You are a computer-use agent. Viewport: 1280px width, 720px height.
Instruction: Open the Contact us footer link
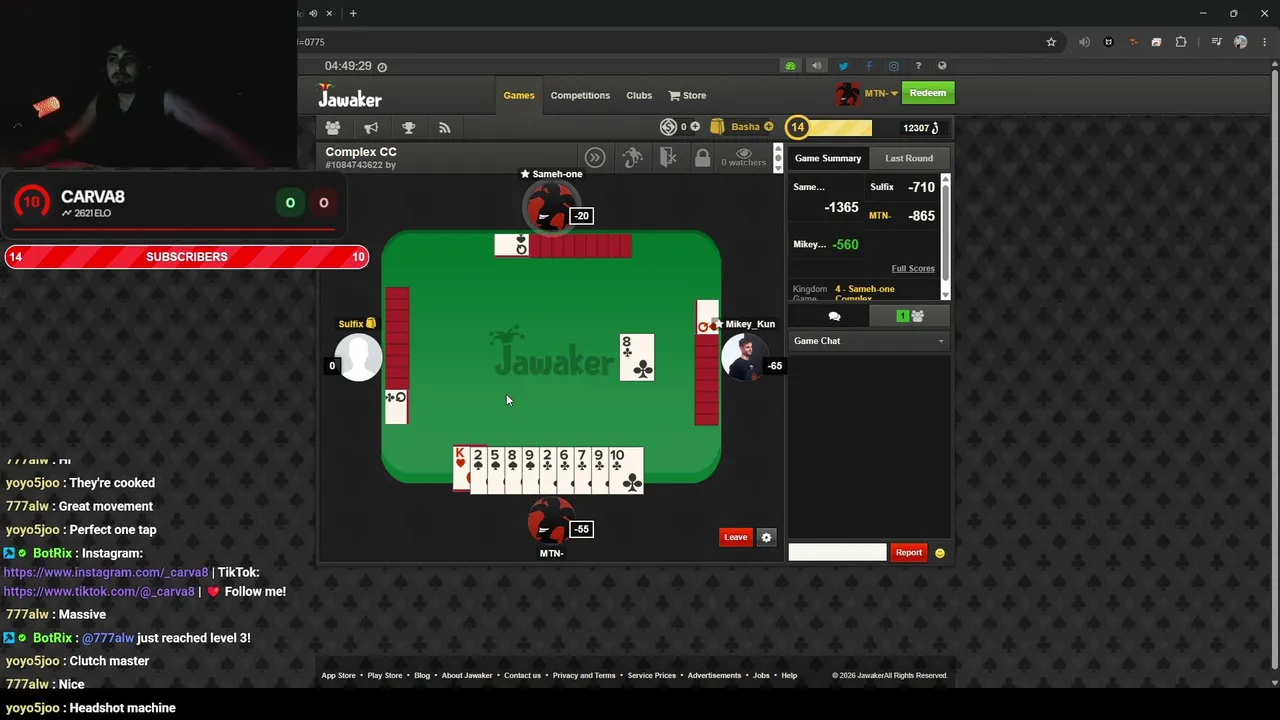click(522, 675)
